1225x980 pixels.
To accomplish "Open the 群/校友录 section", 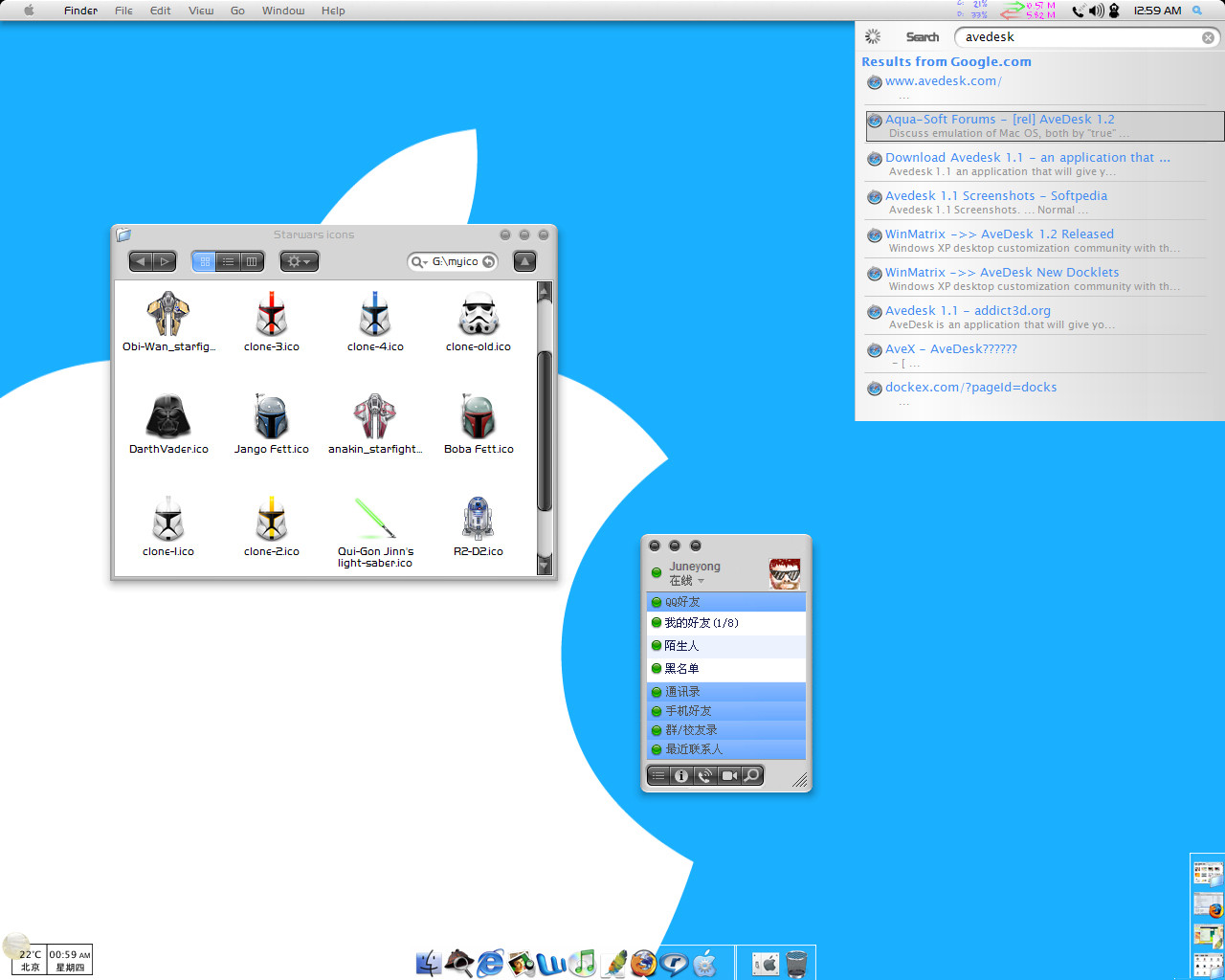I will [x=726, y=730].
